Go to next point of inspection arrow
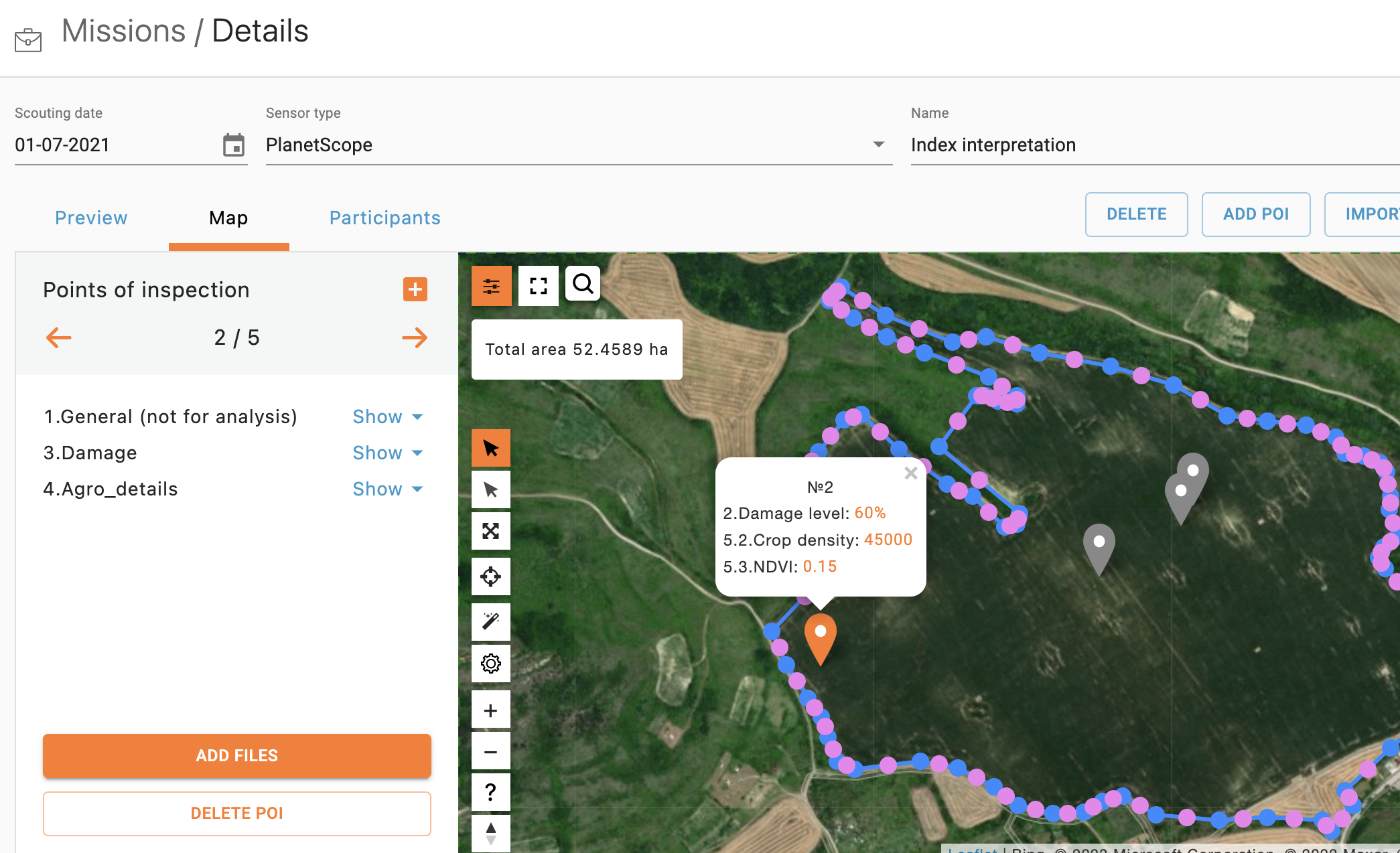Image resolution: width=1400 pixels, height=853 pixels. pos(414,337)
